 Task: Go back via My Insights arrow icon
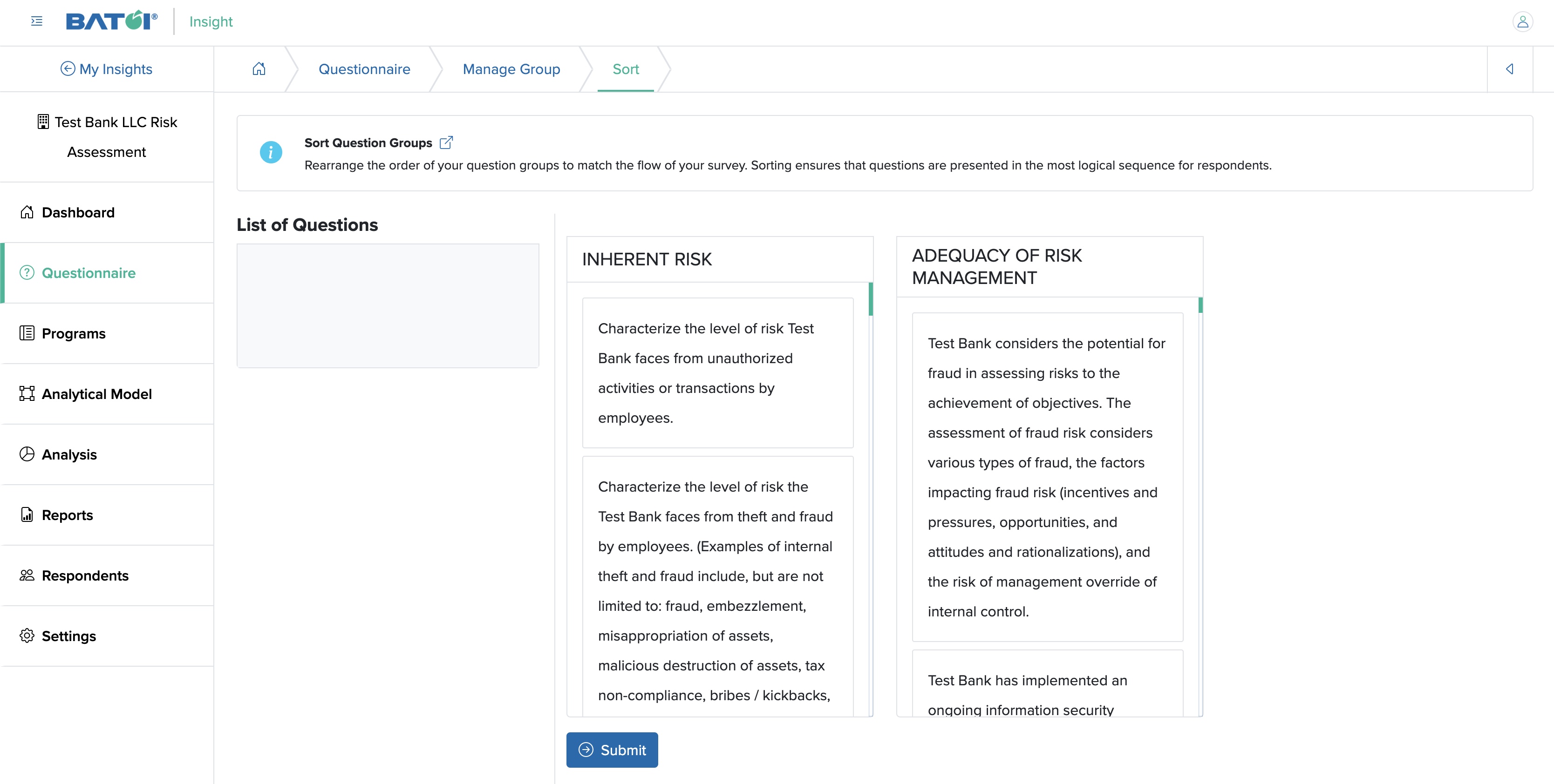(68, 69)
